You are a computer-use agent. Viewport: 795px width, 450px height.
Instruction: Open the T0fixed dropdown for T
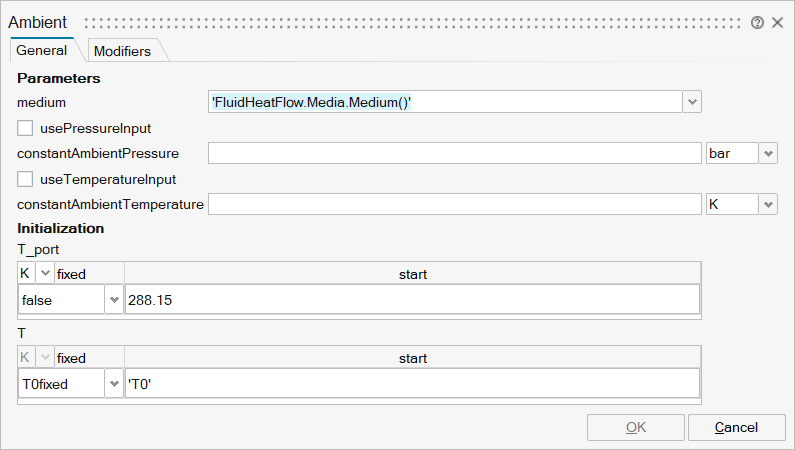114,383
